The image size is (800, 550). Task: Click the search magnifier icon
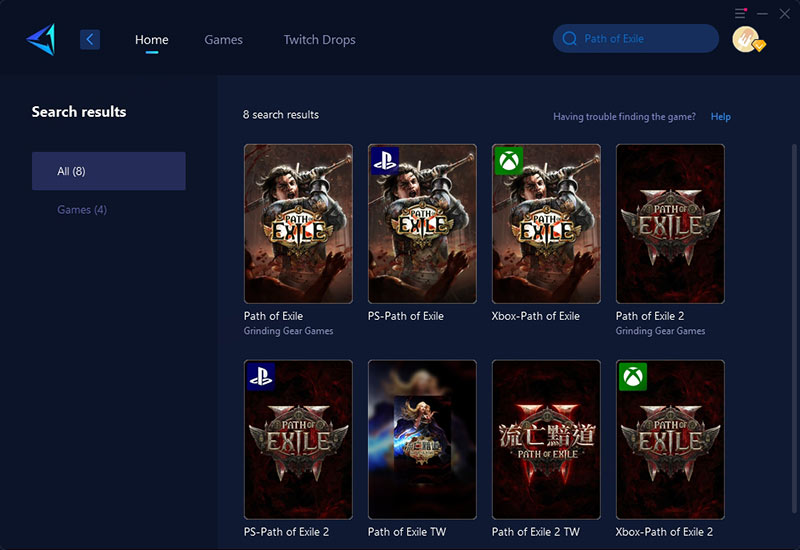[569, 39]
